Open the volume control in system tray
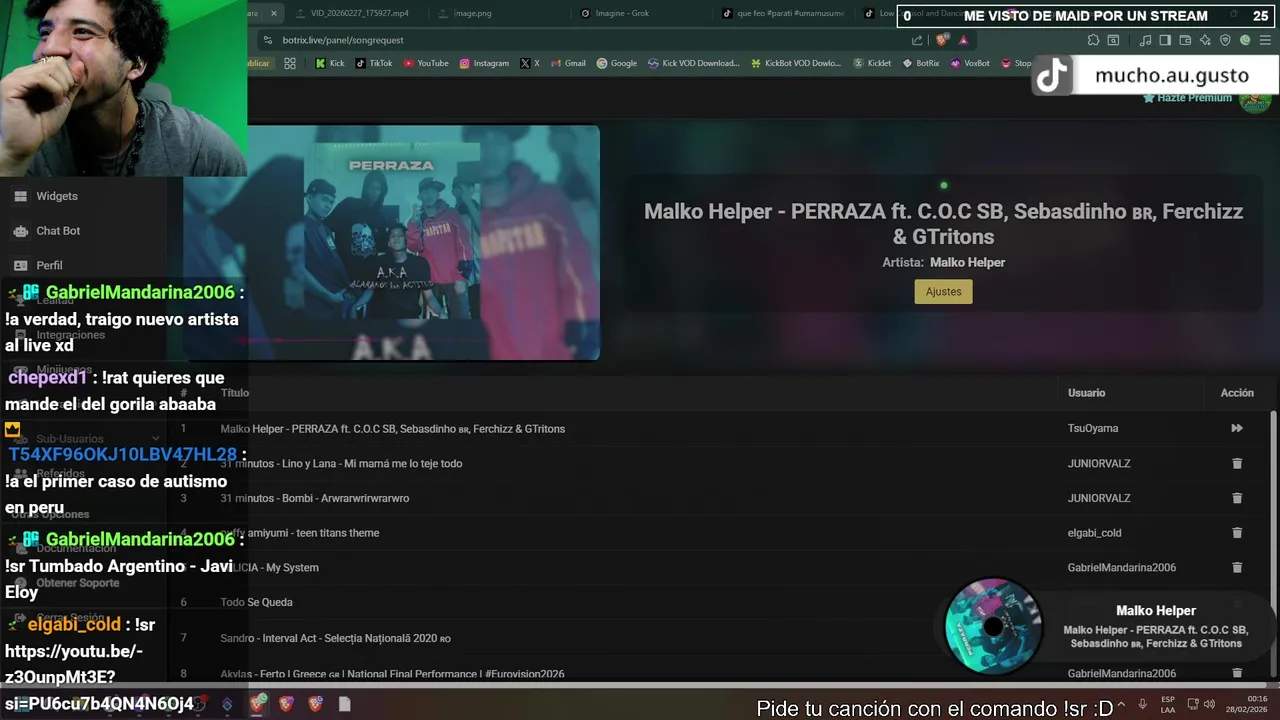 pyautogui.click(x=1209, y=704)
